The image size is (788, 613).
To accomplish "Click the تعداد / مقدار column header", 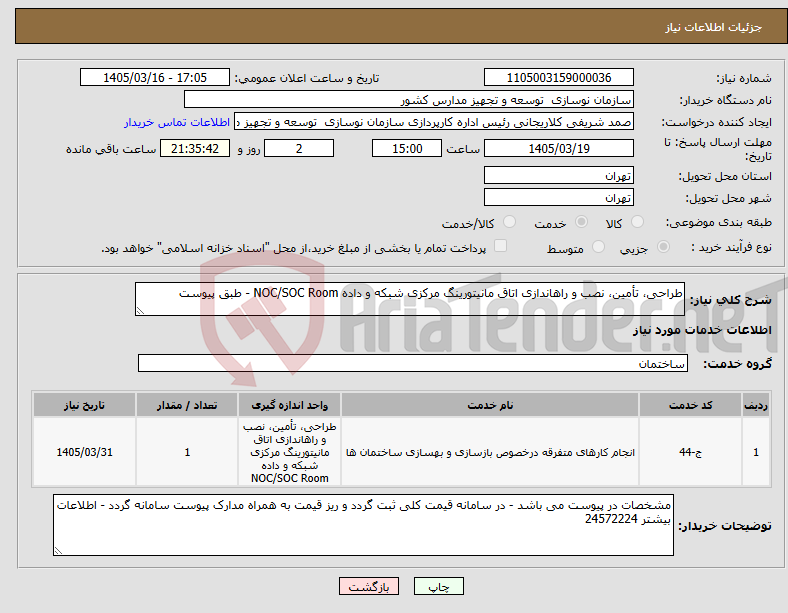I will click(187, 405).
